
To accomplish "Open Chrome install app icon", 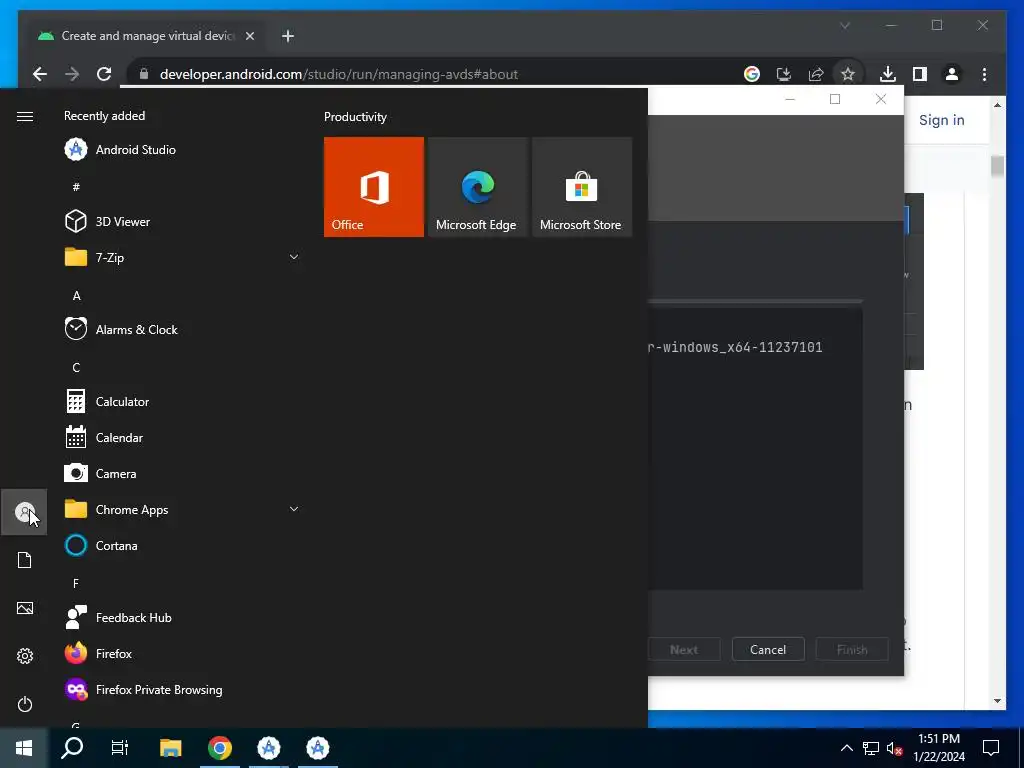I will 784,74.
